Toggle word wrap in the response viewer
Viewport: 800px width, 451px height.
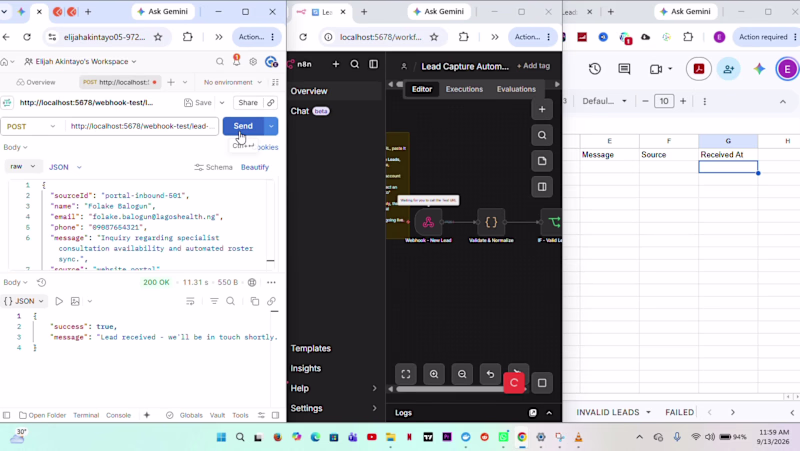[x=190, y=302]
